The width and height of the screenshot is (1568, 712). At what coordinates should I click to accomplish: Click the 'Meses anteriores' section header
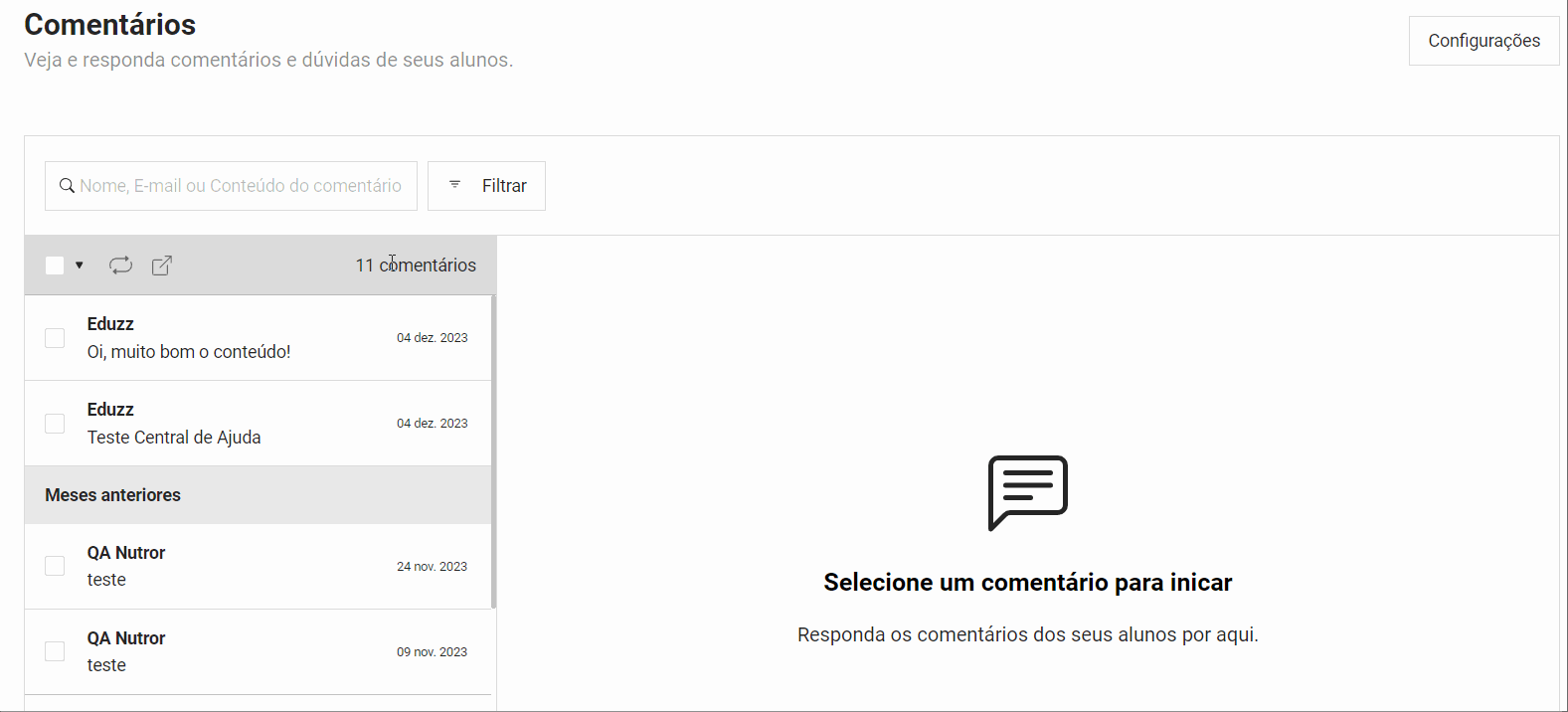[113, 495]
